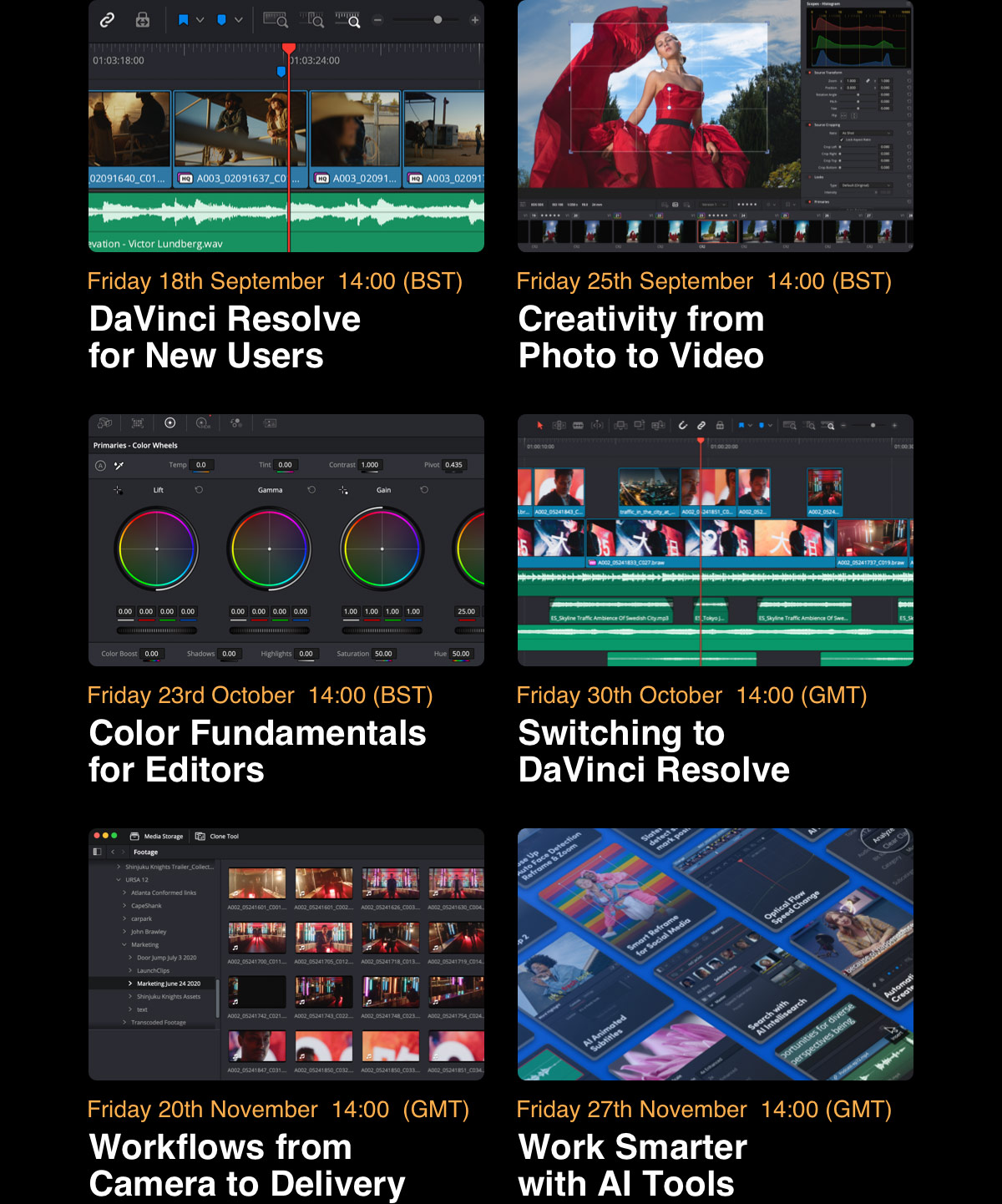This screenshot has height=1204, width=1002.
Task: Open the Clone Tool tab
Action: tap(217, 836)
